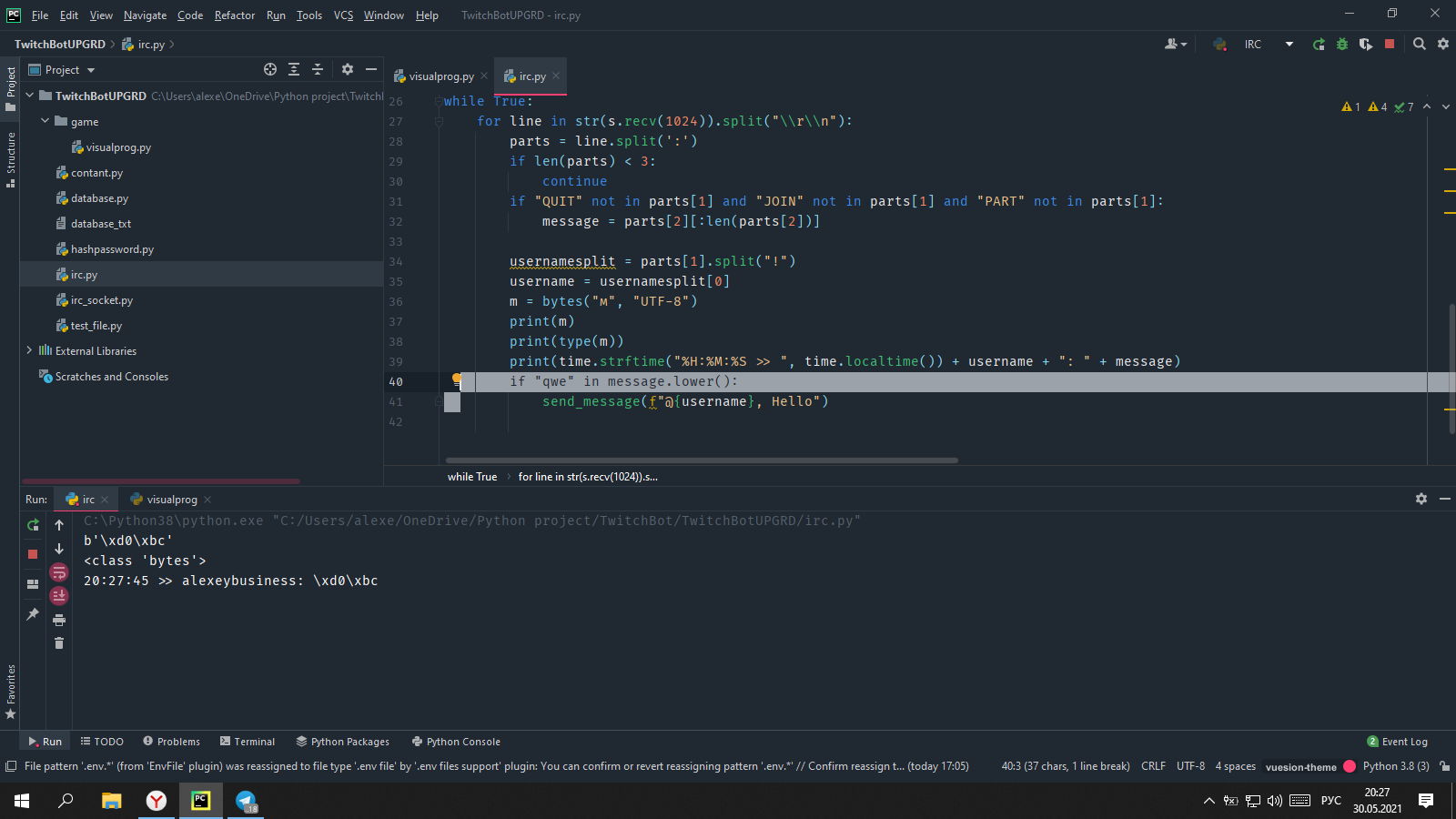Viewport: 1456px width, 819px height.
Task: Open the Refactor menu
Action: (235, 15)
